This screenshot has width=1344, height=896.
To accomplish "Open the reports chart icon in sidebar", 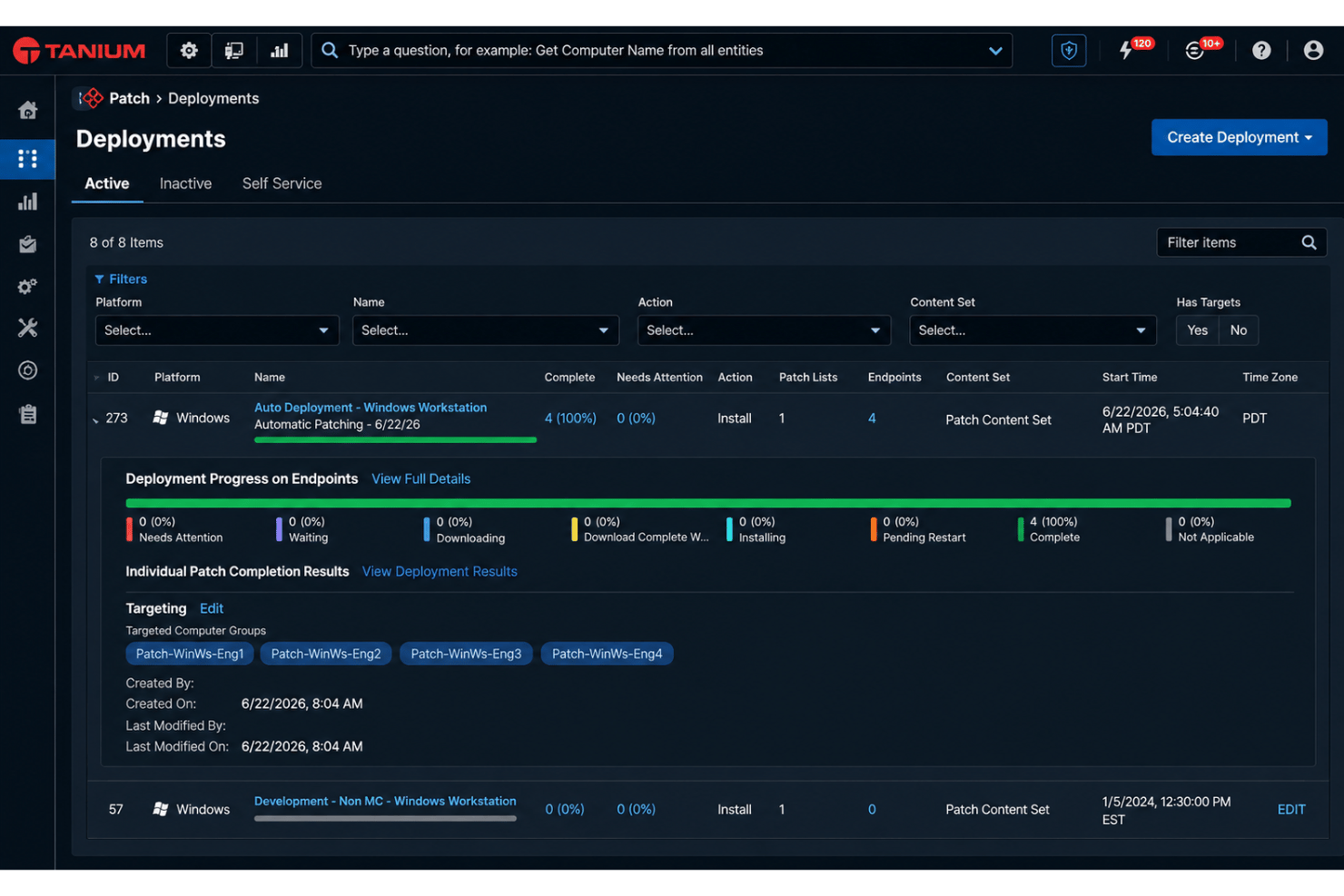I will coord(28,202).
